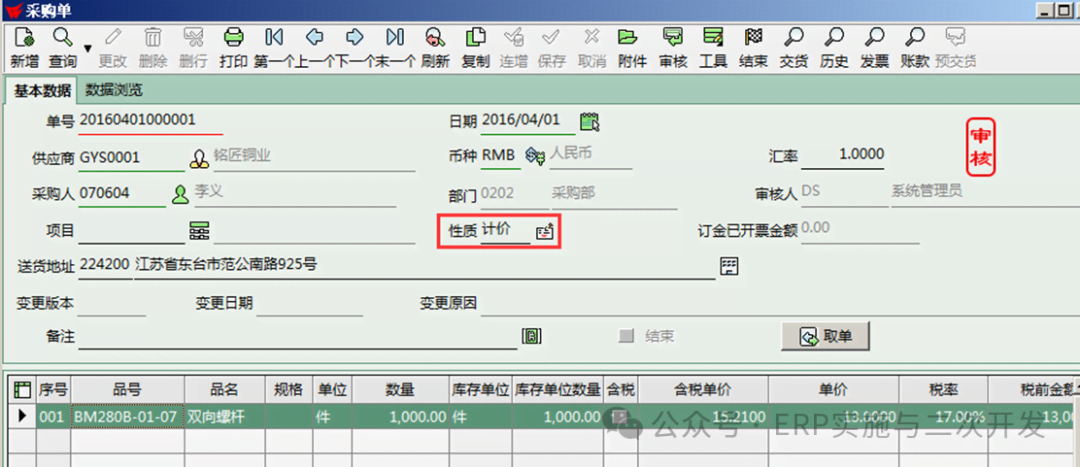The image size is (1080, 467).
Task: Open the supplier lookup next to GYS0001
Action: (199, 158)
